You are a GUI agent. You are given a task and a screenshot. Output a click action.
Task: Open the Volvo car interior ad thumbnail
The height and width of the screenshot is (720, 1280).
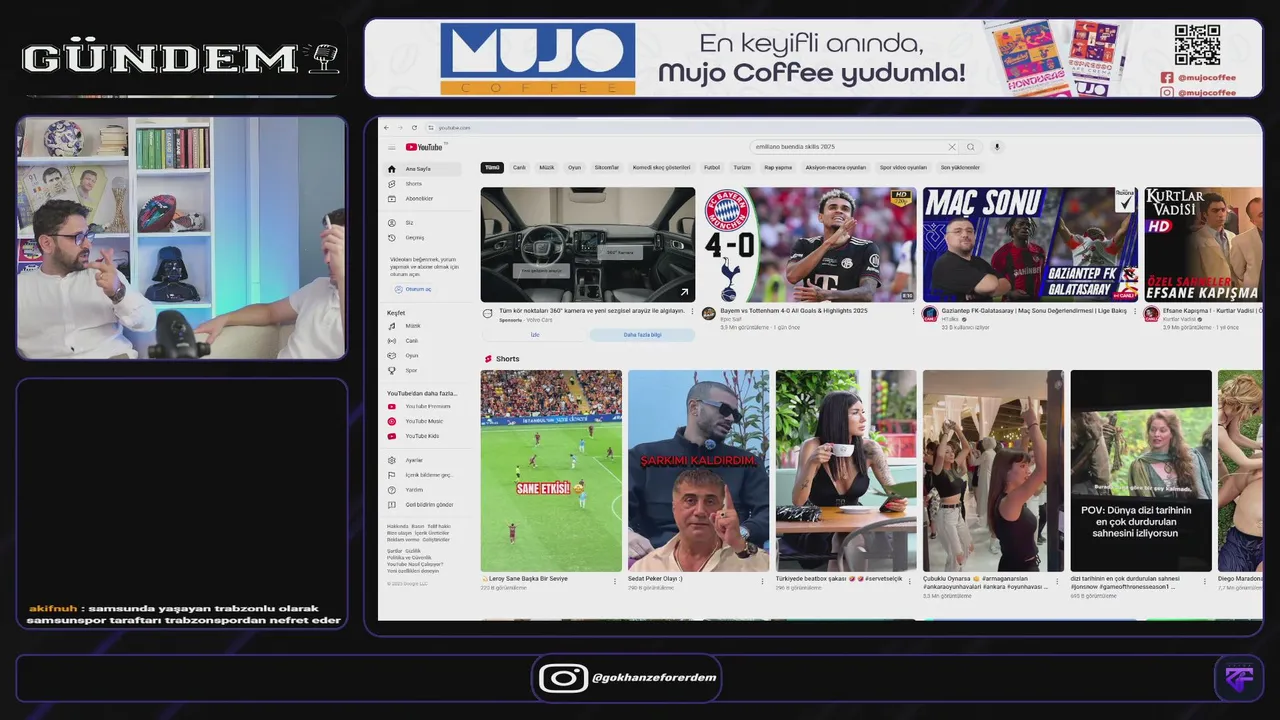587,244
